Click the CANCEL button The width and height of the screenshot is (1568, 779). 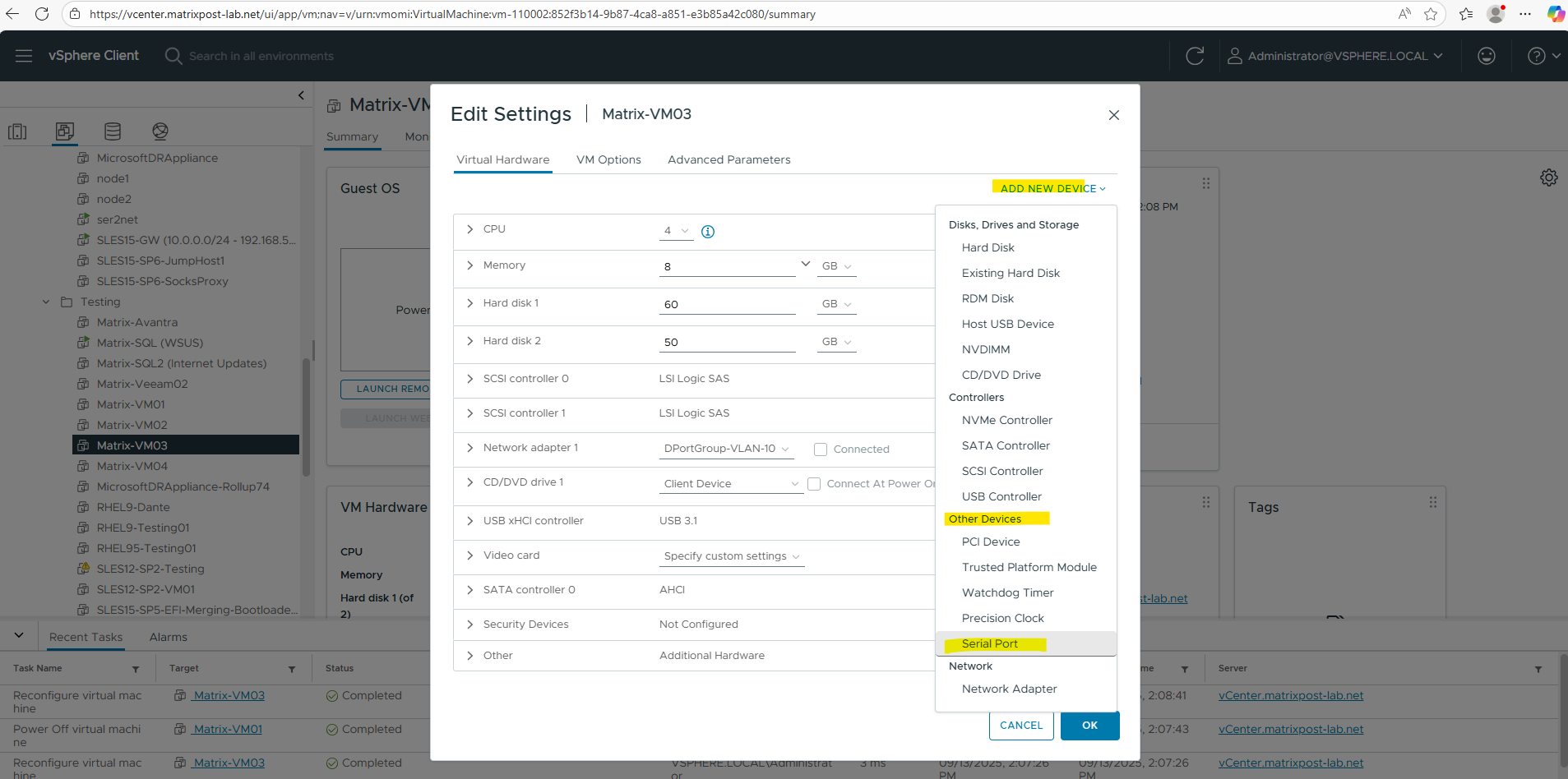tap(1021, 726)
